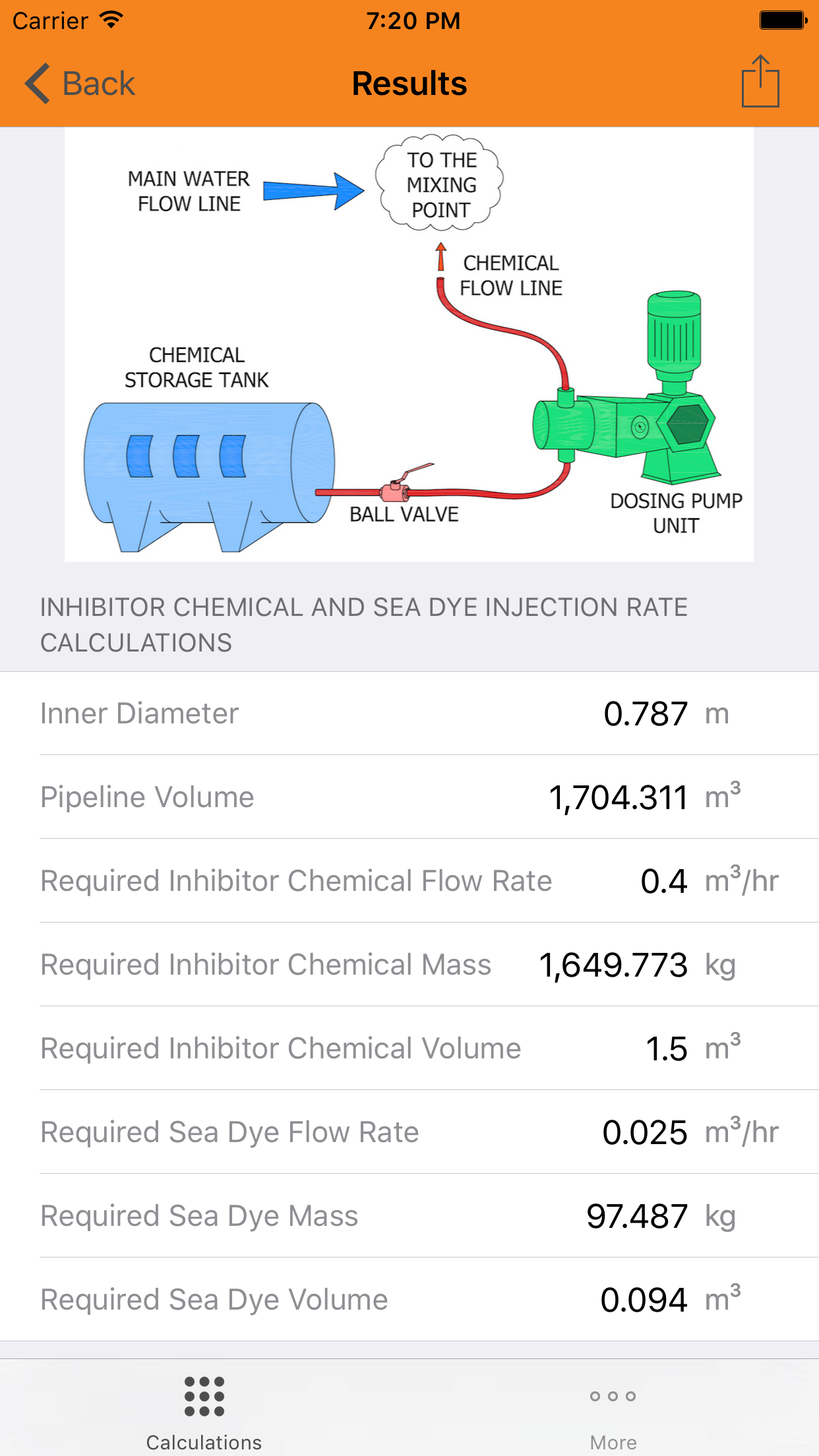819x1456 pixels.
Task: Tap the More three-dots icon
Action: click(x=613, y=1396)
